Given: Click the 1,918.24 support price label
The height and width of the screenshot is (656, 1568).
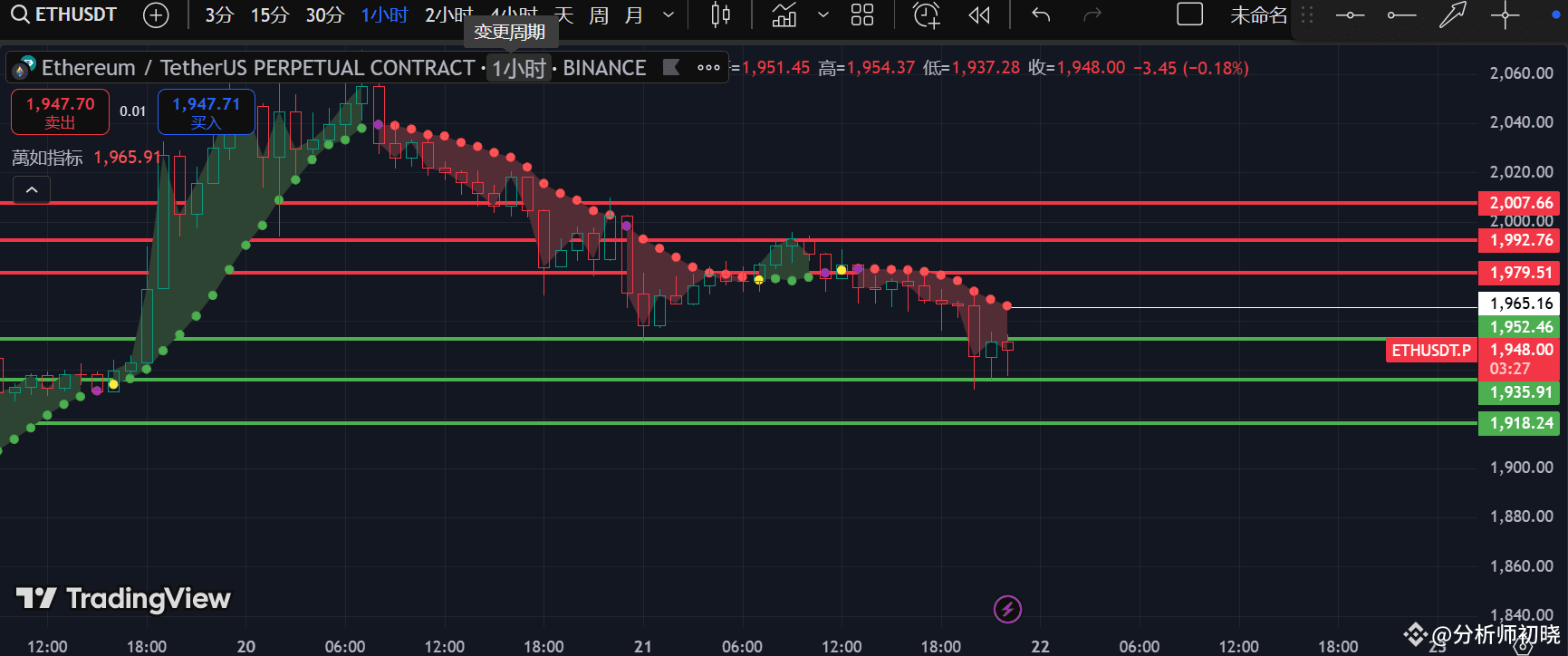Looking at the screenshot, I should 1521,423.
